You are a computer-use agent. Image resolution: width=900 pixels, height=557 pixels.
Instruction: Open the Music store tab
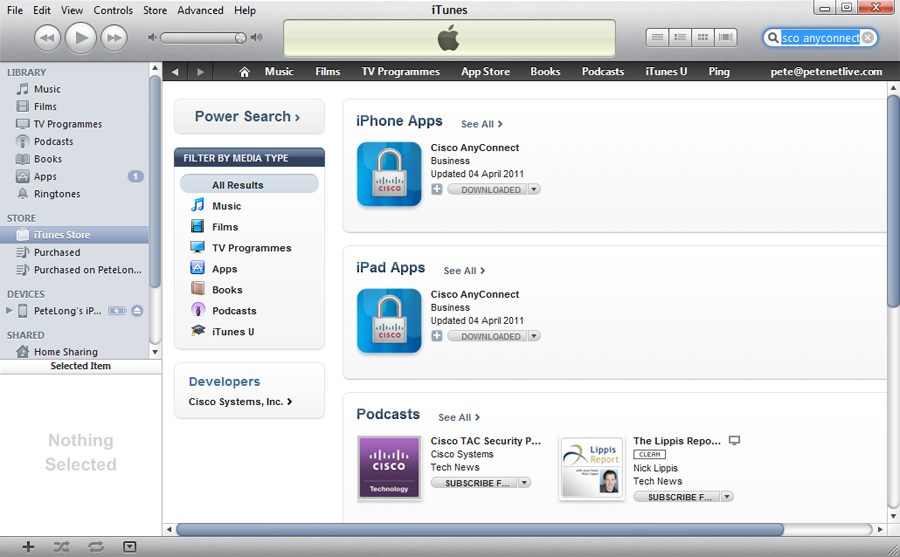pyautogui.click(x=279, y=72)
